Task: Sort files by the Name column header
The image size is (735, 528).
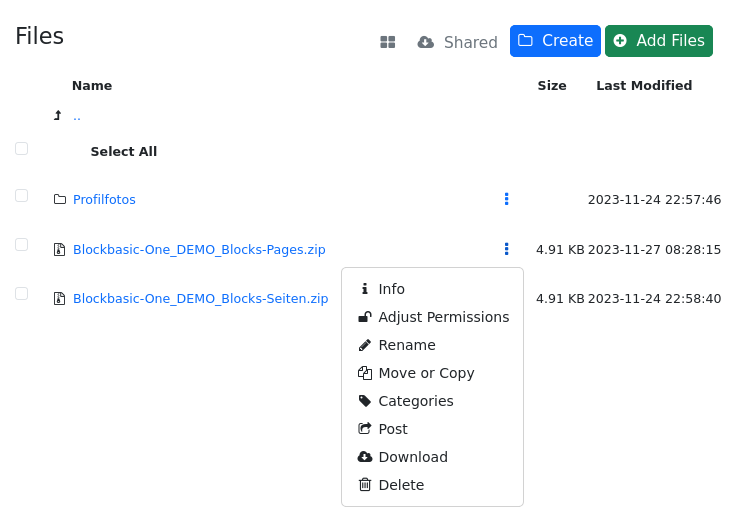Action: (92, 86)
